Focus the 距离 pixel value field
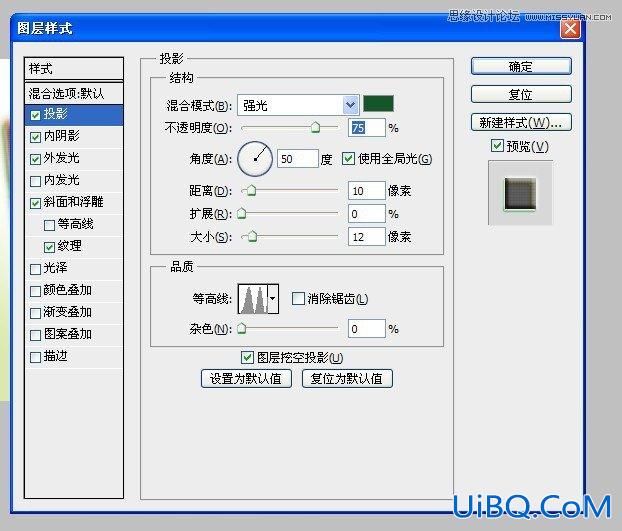This screenshot has width=622, height=531. [367, 191]
